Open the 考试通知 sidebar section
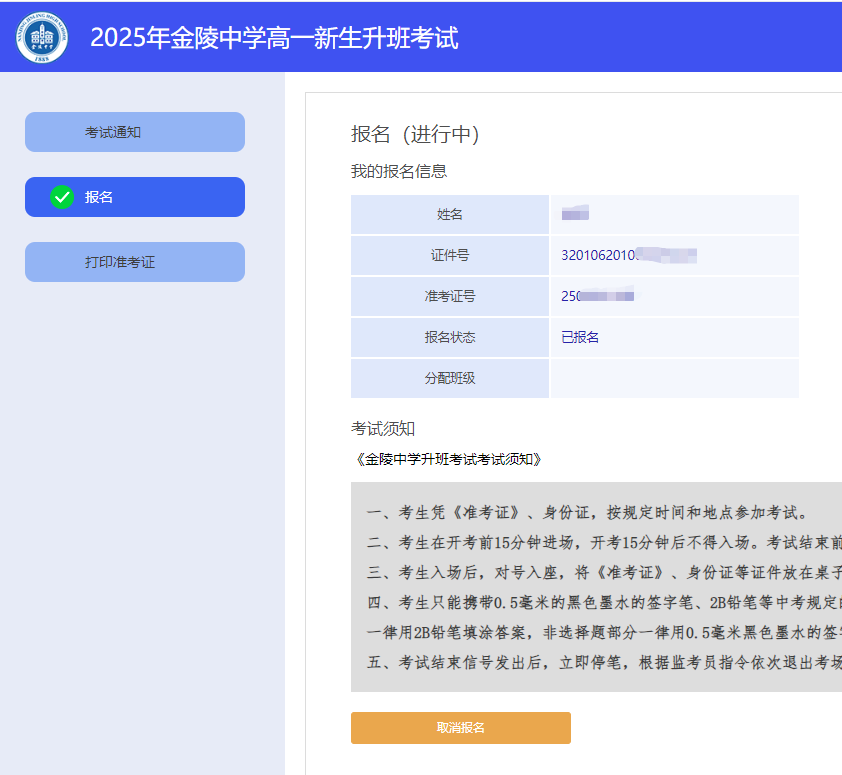Viewport: 842px width, 775px height. pos(134,132)
